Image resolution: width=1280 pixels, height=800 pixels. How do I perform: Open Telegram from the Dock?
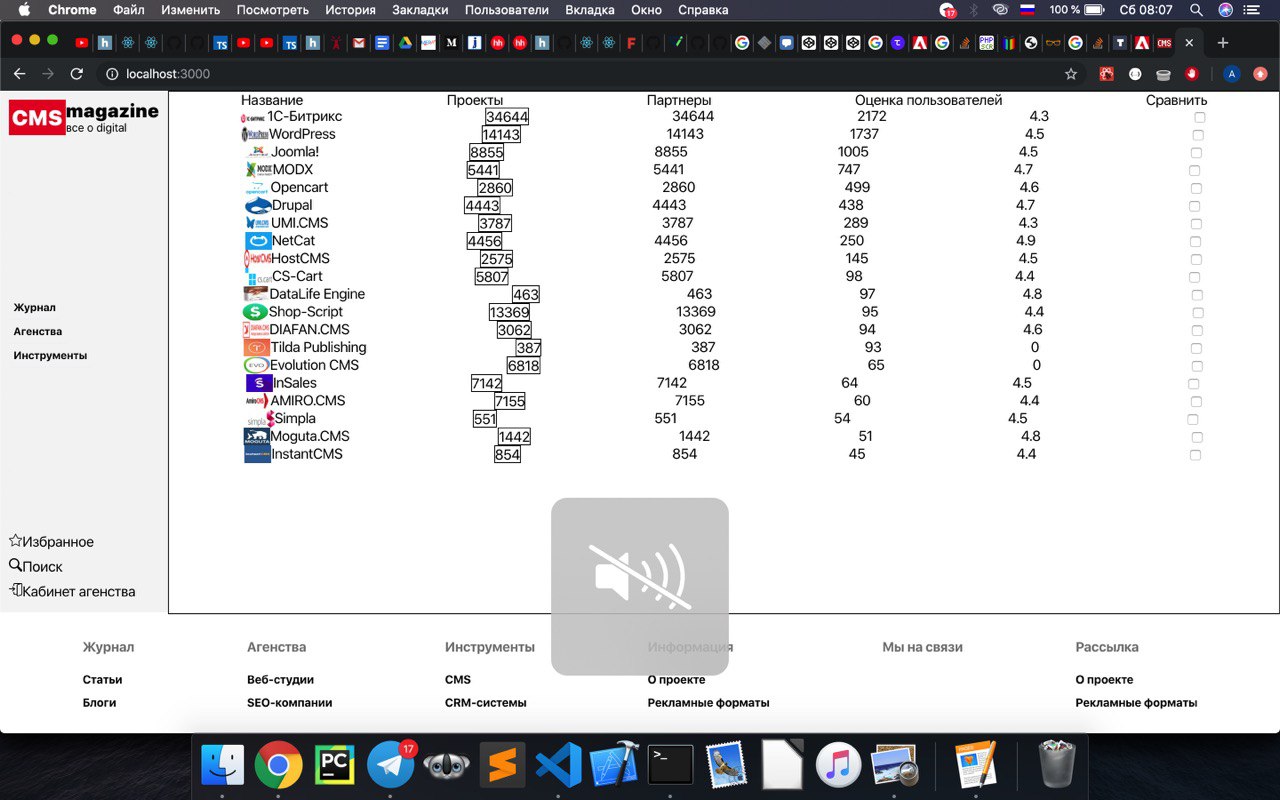coord(391,765)
